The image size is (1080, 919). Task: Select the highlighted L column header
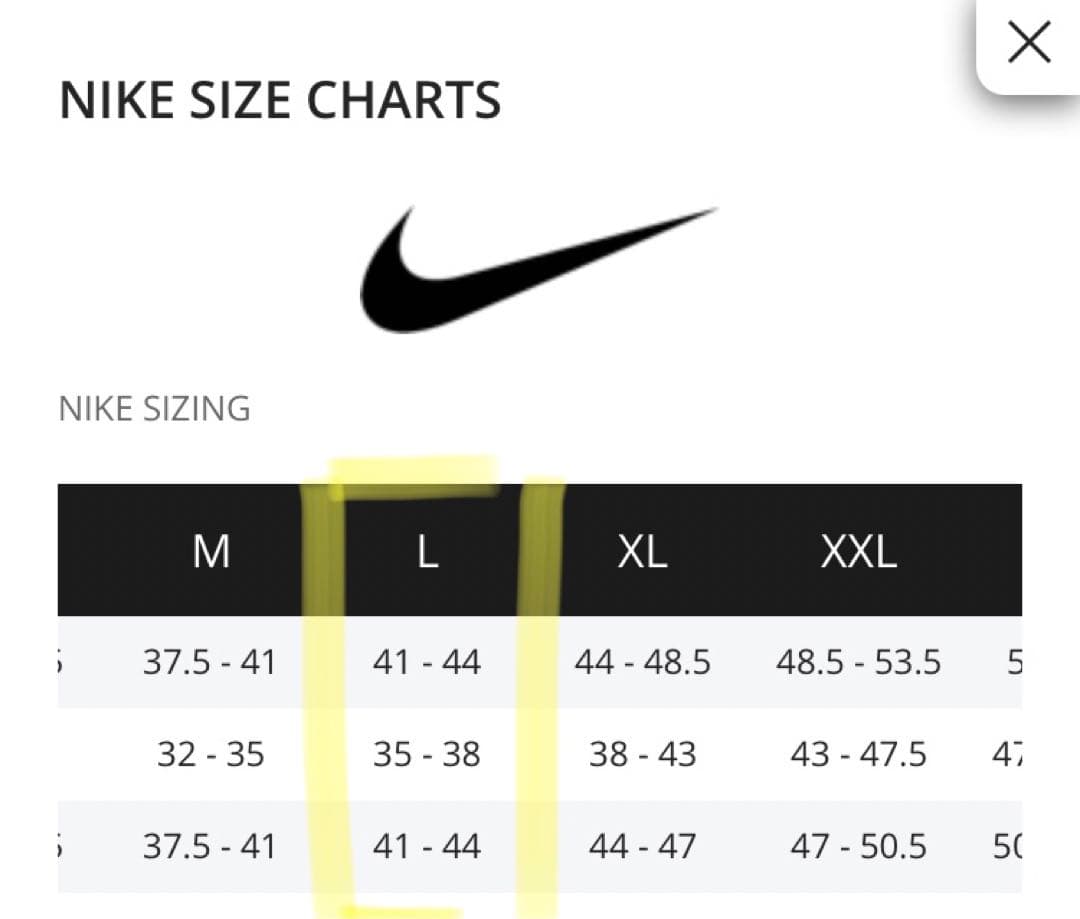pos(427,550)
